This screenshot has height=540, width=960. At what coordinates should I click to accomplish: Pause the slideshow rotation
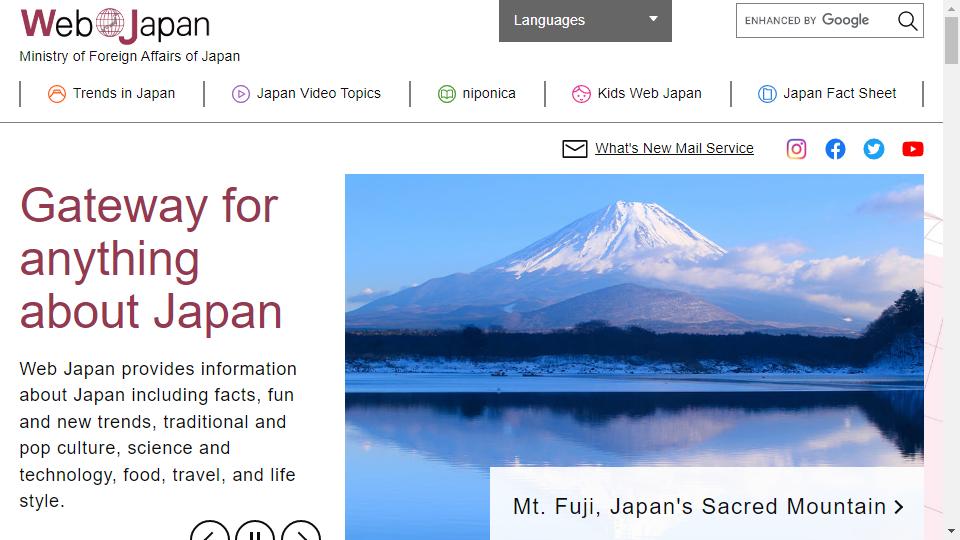(255, 530)
